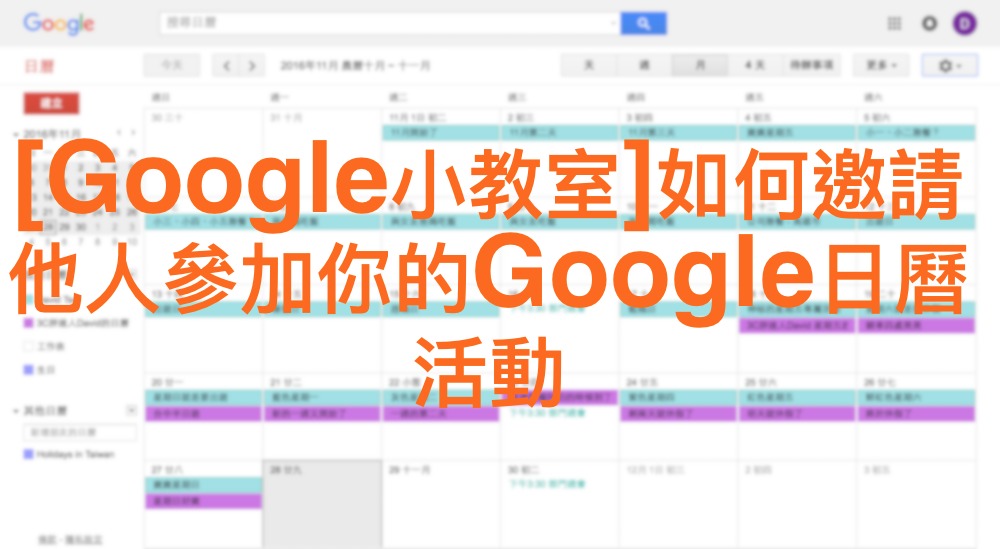Switch to Month view tab
Screen dimensions: 1000x549
pos(700,65)
